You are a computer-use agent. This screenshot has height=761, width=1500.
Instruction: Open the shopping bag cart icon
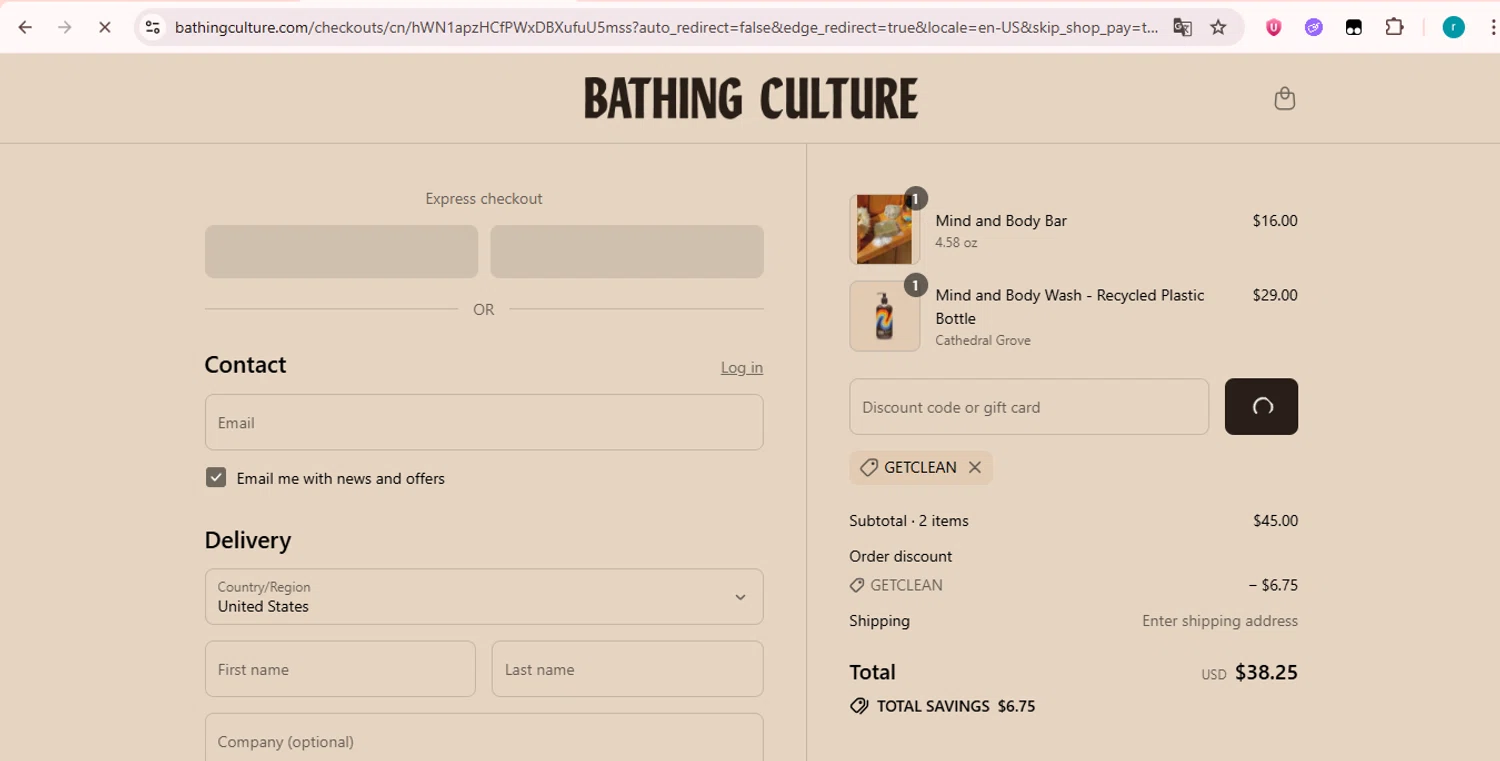1285,98
